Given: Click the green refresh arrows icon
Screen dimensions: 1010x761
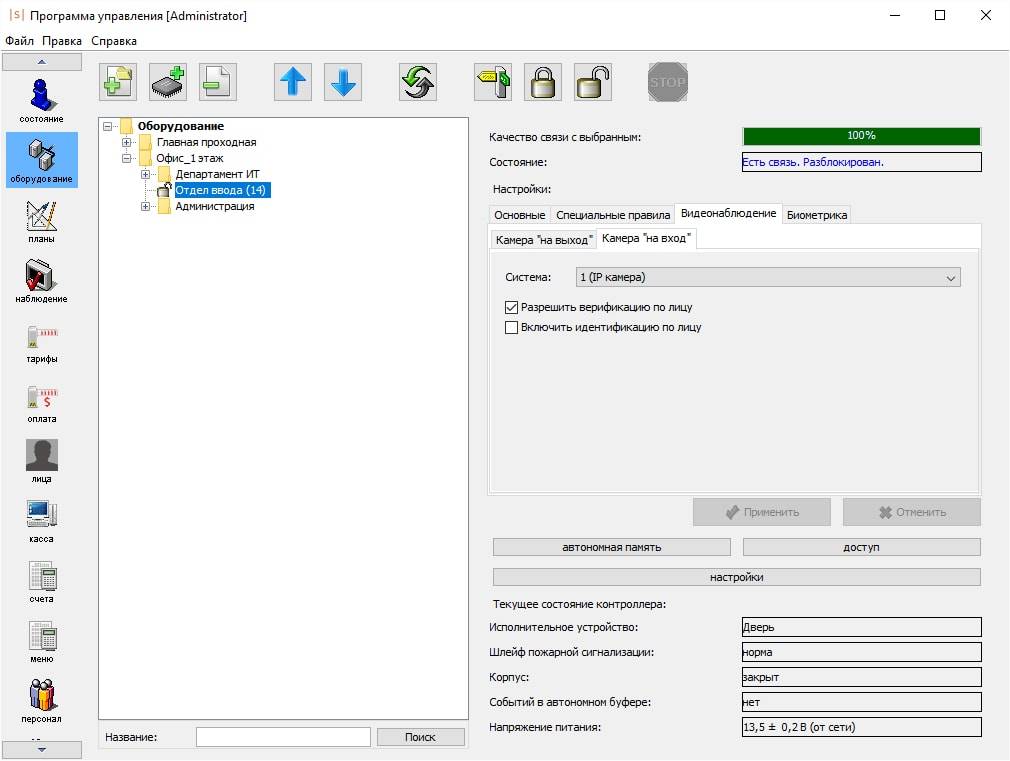Looking at the screenshot, I should 418,82.
